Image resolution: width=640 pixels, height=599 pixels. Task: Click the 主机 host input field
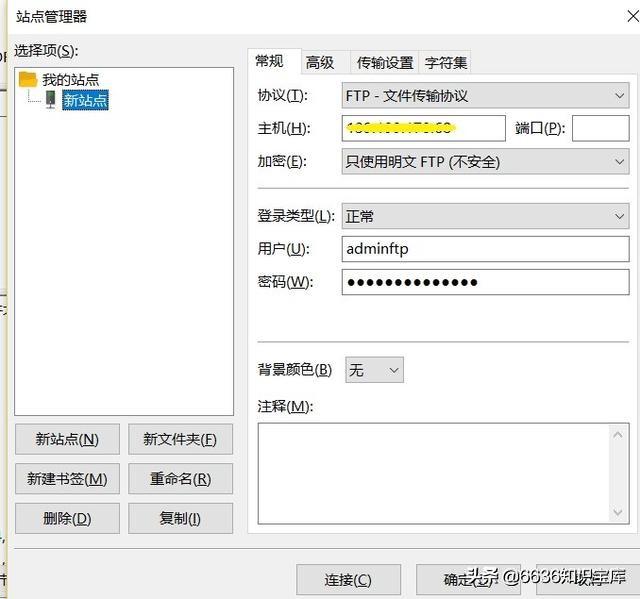pyautogui.click(x=424, y=128)
